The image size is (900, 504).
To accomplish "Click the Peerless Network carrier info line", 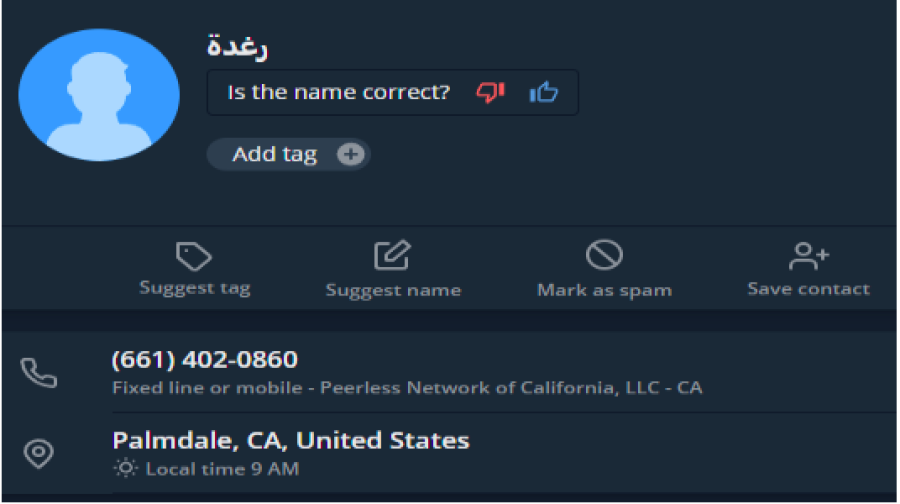I will pos(407,387).
